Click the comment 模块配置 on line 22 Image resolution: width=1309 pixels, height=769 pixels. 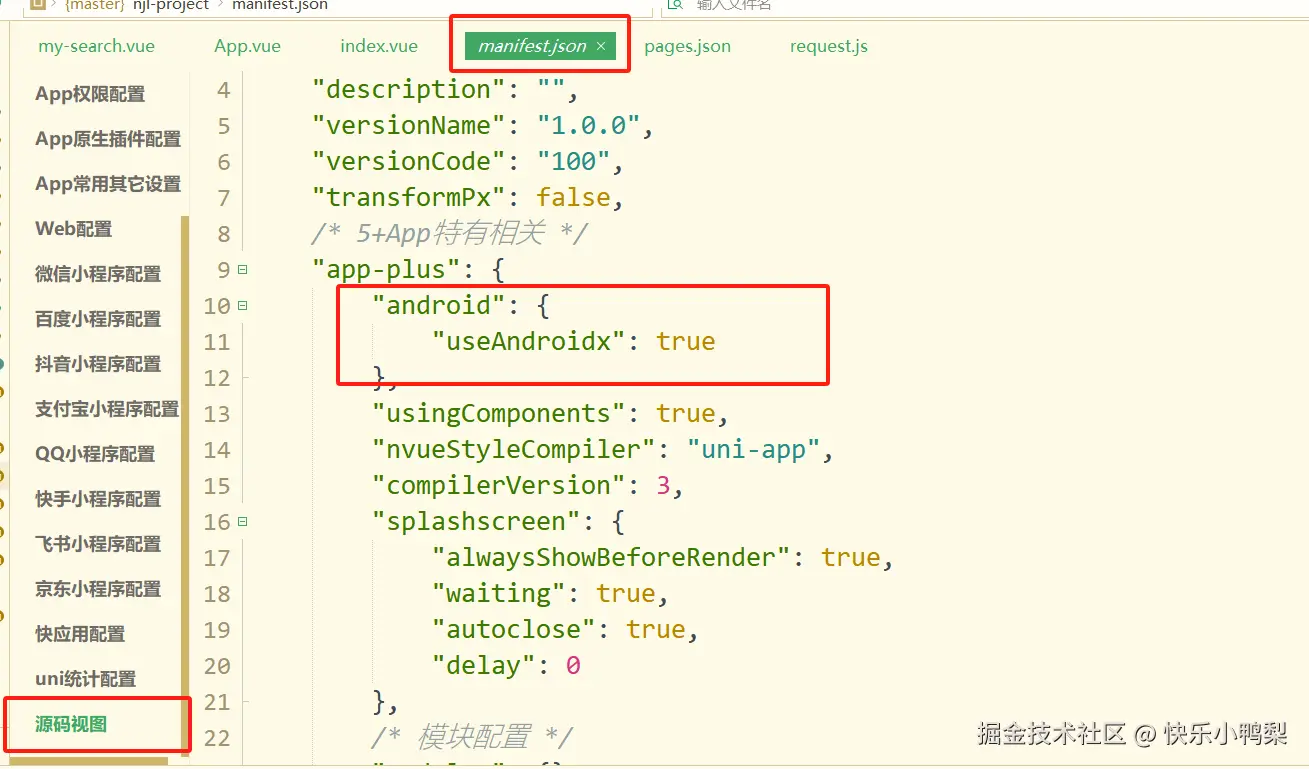(x=473, y=738)
